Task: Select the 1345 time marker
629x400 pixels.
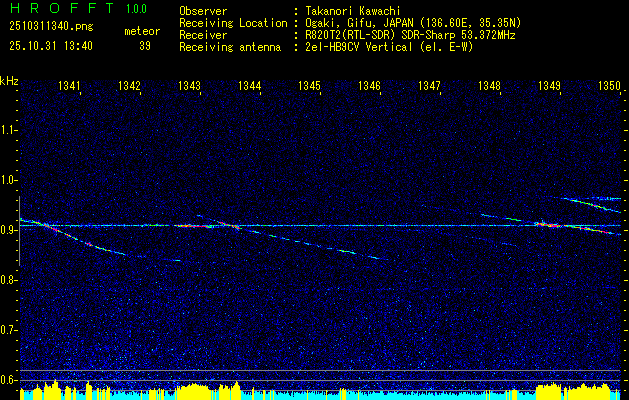Action: click(x=309, y=86)
